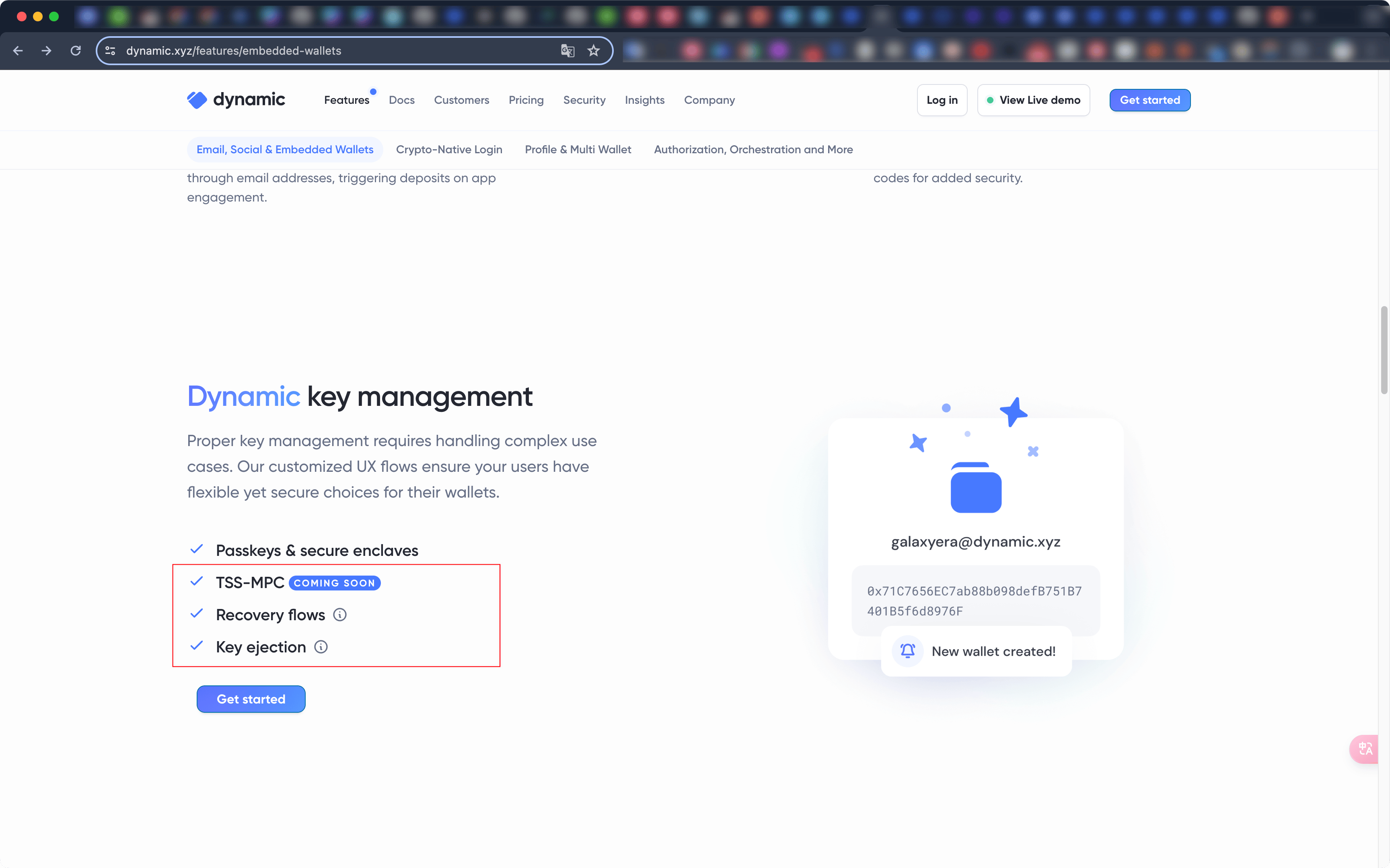
Task: Click the Log in button
Action: pyautogui.click(x=942, y=100)
